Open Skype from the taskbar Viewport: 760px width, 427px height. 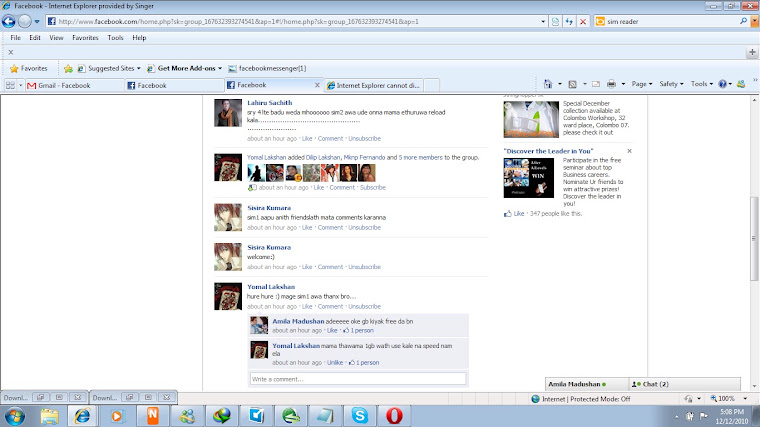tap(360, 416)
